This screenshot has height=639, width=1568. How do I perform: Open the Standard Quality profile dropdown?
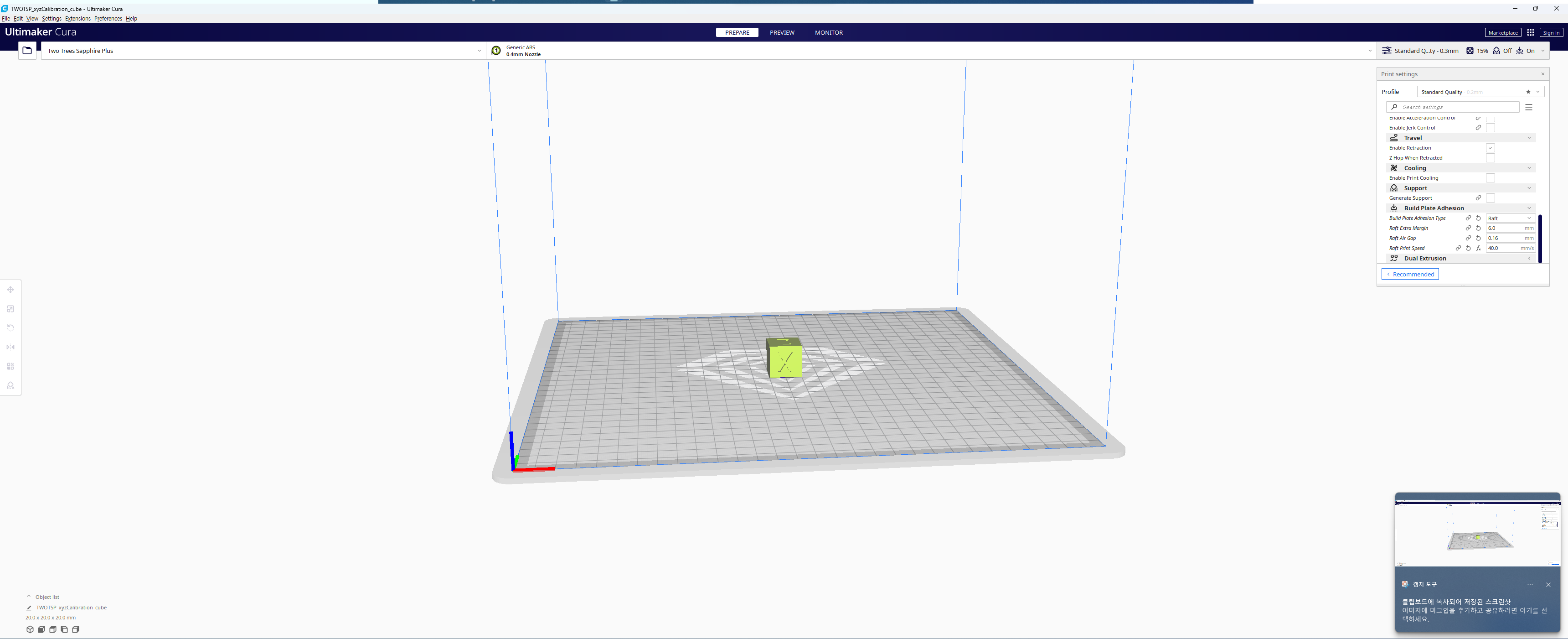point(1479,92)
